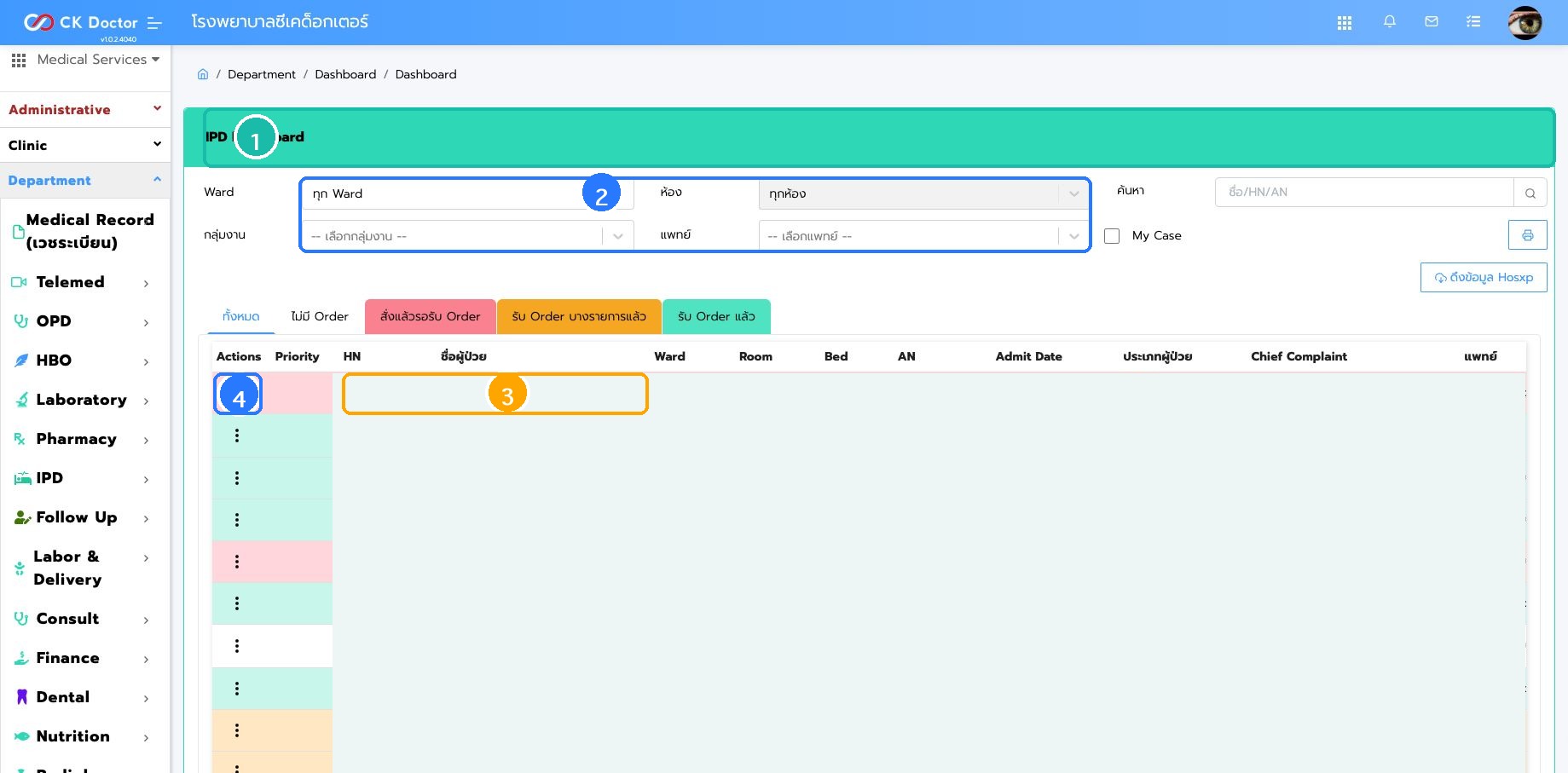Open the task list icon in header
The image size is (1568, 773).
point(1473,21)
